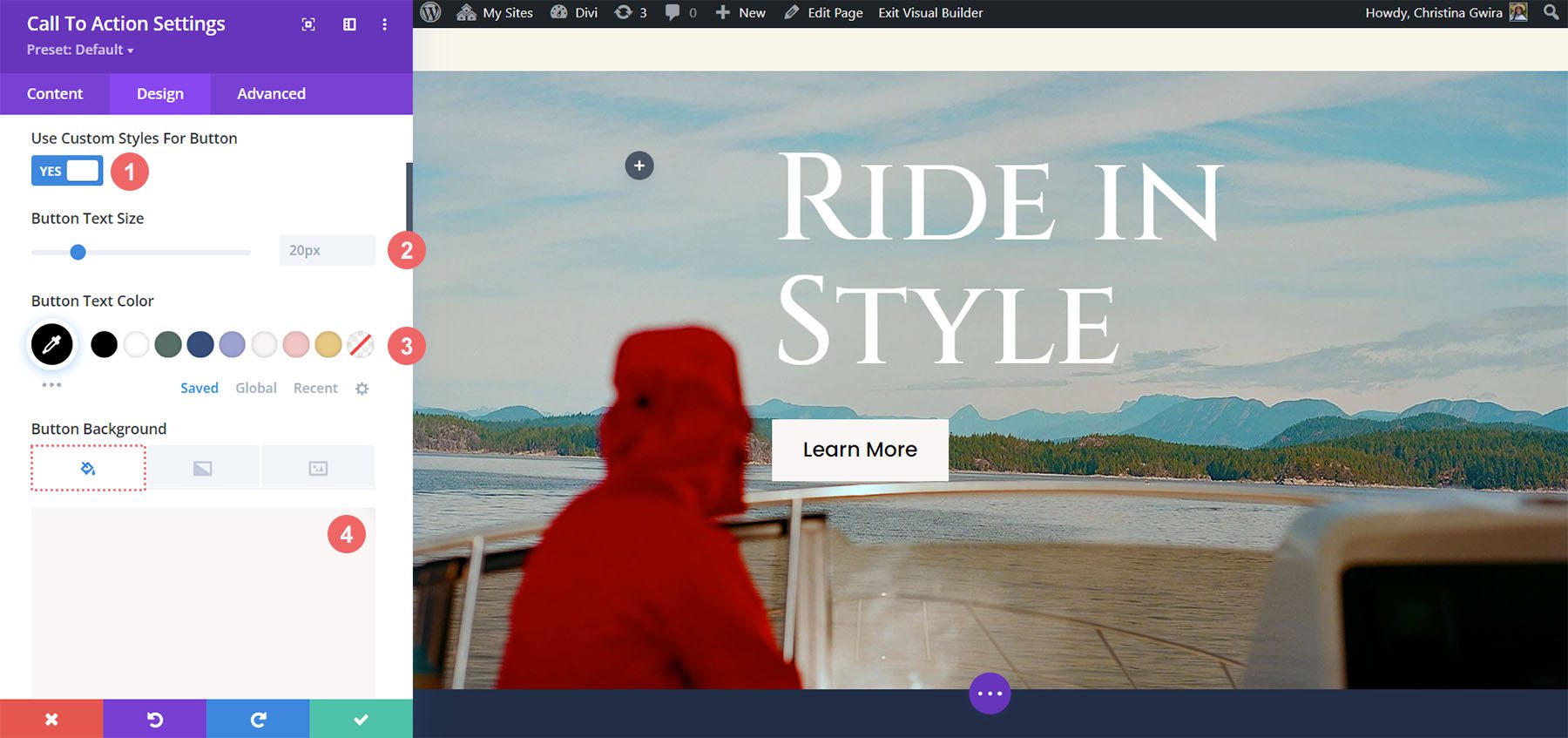
Task: Click the eyedropper color picker icon
Action: pyautogui.click(x=52, y=344)
